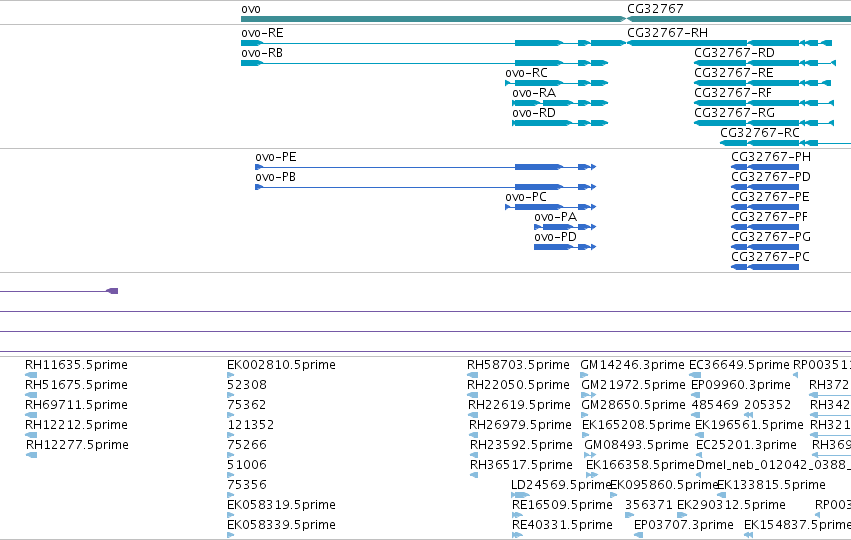Click the ovo-PB protein label
The height and width of the screenshot is (540, 851).
pos(276,177)
